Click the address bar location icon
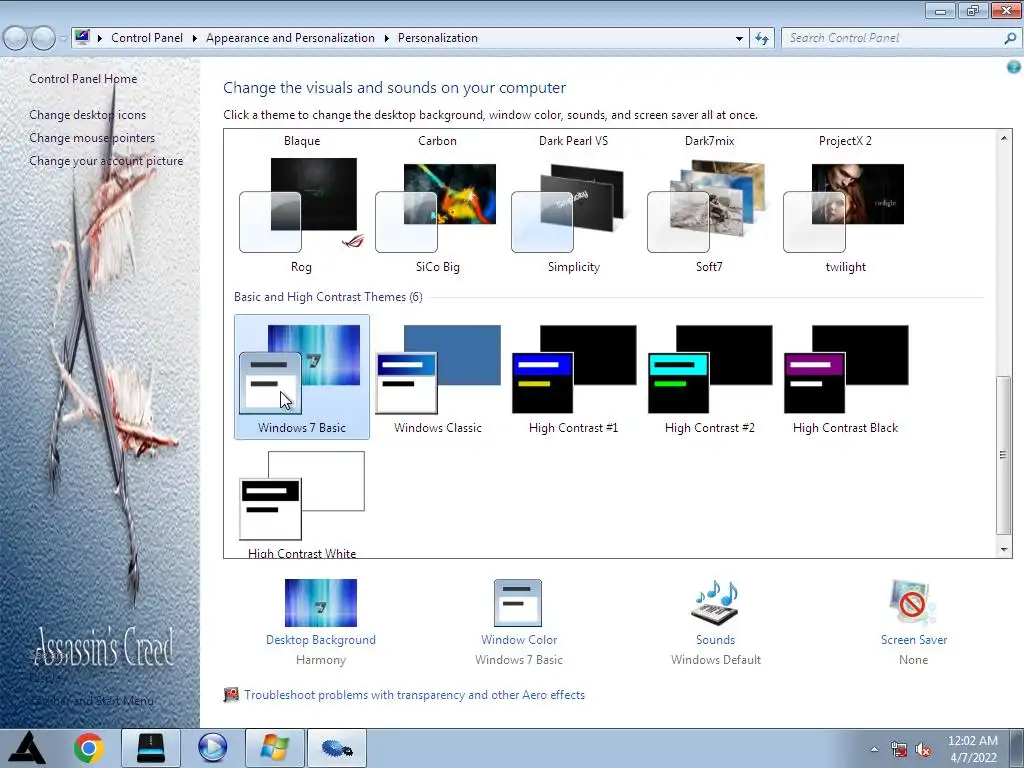 click(x=82, y=37)
